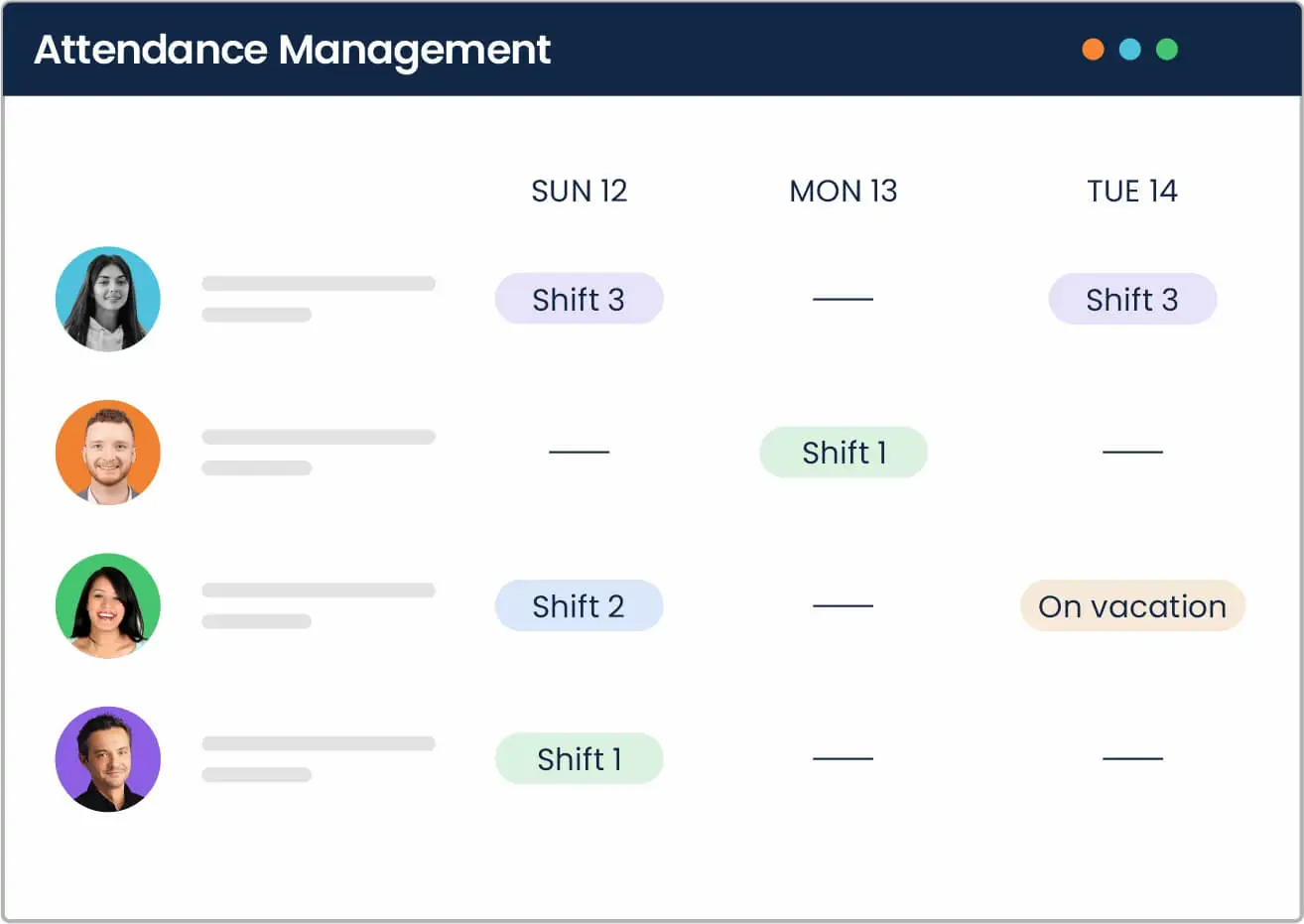The height and width of the screenshot is (924, 1304).
Task: Click the green dot in title bar
Action: point(1167,50)
